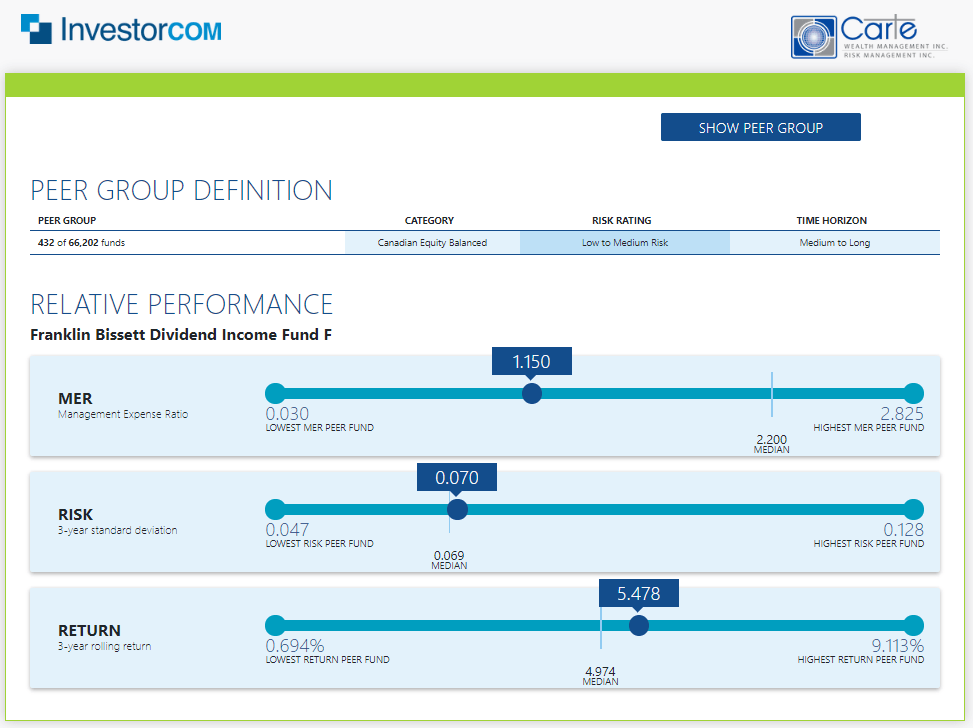Click the Show Peer Group button

[x=760, y=127]
